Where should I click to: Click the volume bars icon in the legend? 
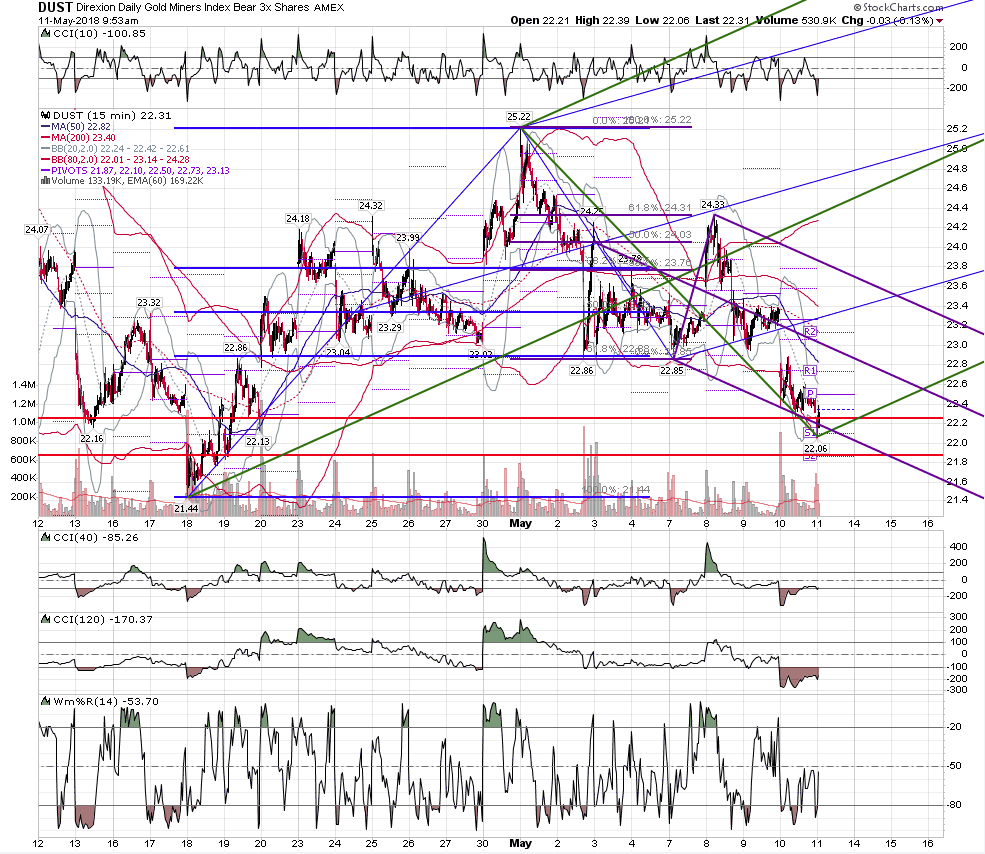45,180
